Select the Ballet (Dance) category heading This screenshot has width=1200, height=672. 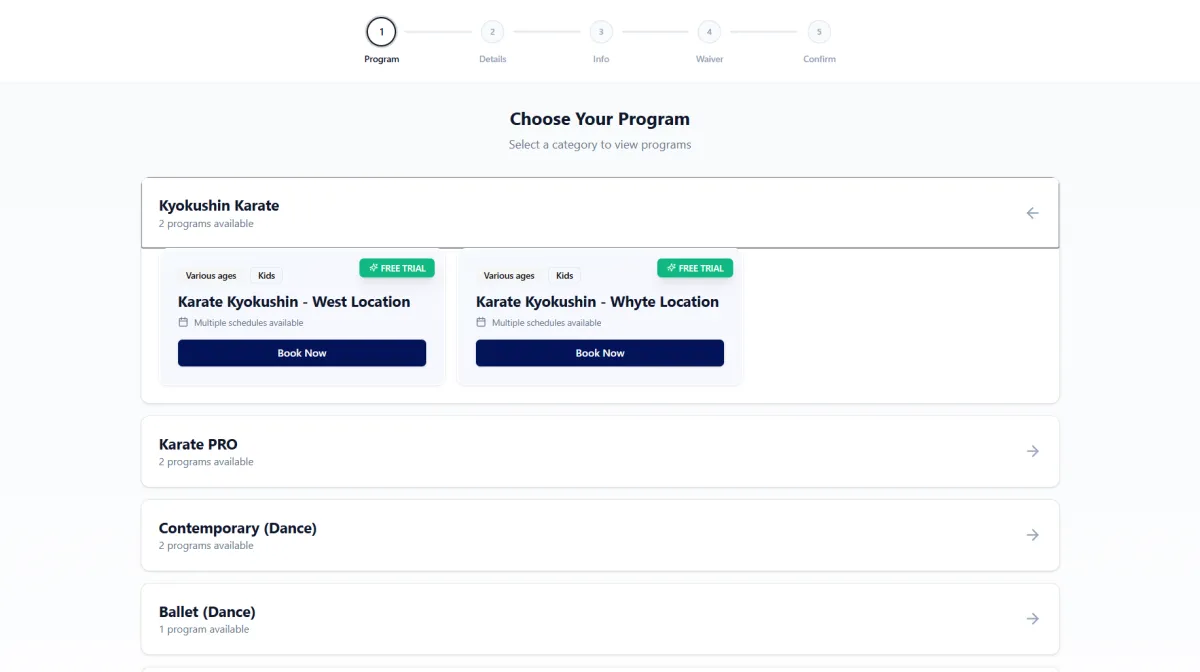[207, 612]
